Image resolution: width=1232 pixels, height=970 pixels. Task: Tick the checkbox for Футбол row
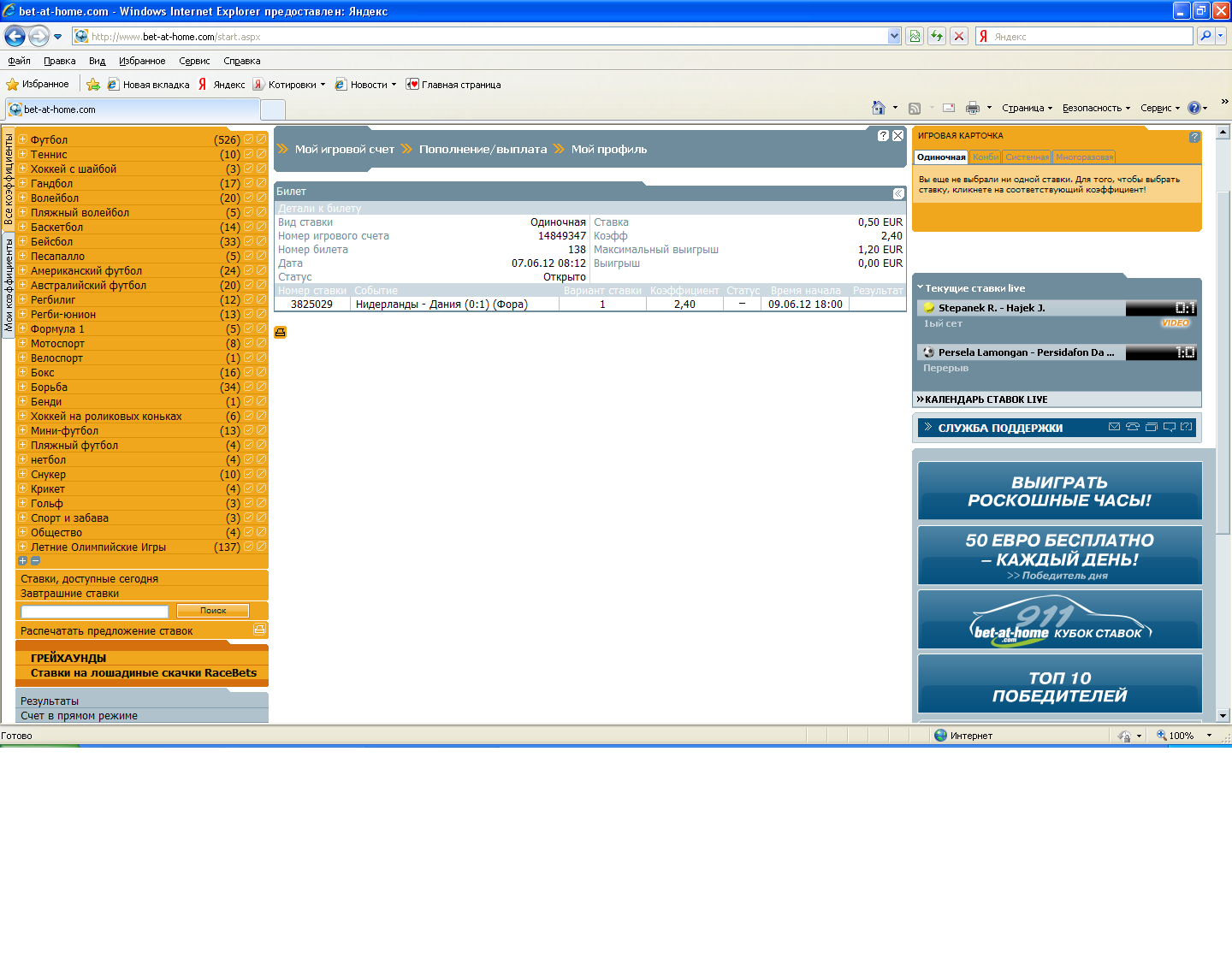pos(248,139)
